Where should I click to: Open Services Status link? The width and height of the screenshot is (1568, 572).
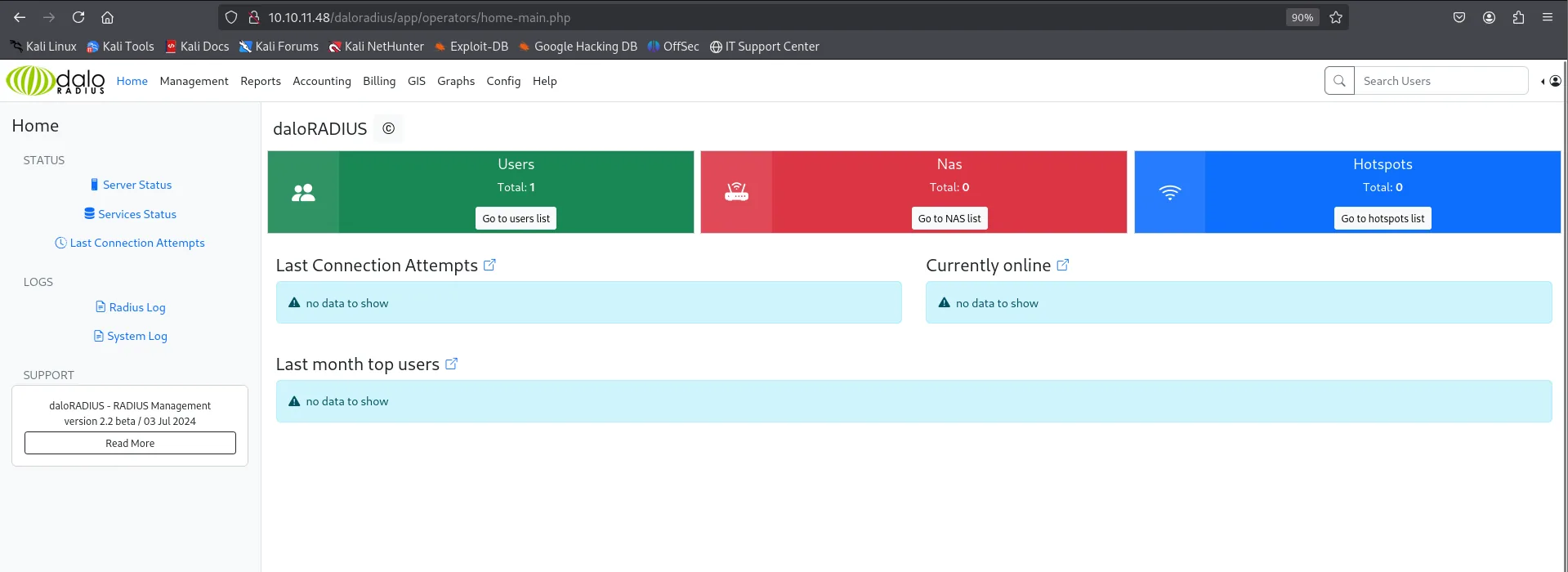pyautogui.click(x=131, y=214)
